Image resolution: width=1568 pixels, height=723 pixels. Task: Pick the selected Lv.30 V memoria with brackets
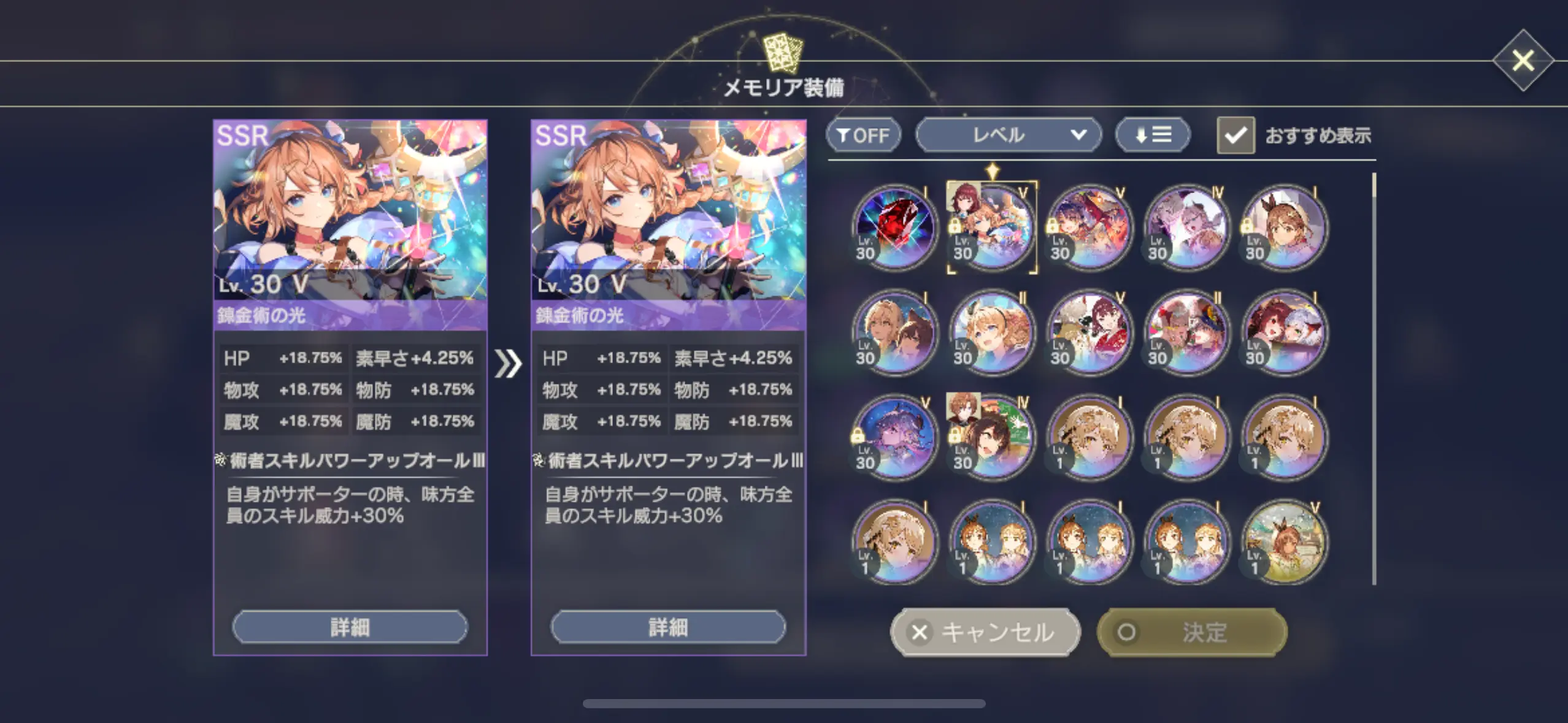point(992,228)
